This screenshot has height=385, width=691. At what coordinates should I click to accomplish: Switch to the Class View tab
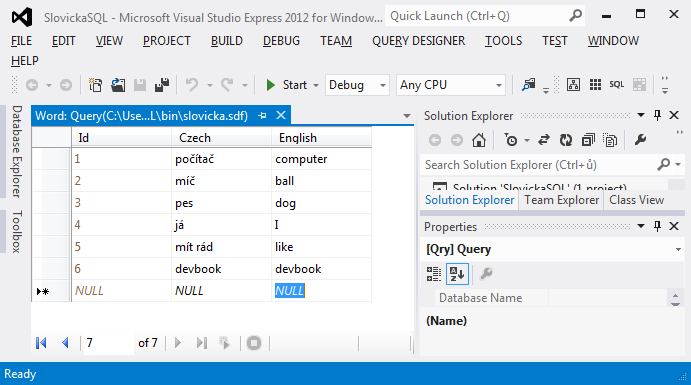pyautogui.click(x=636, y=200)
